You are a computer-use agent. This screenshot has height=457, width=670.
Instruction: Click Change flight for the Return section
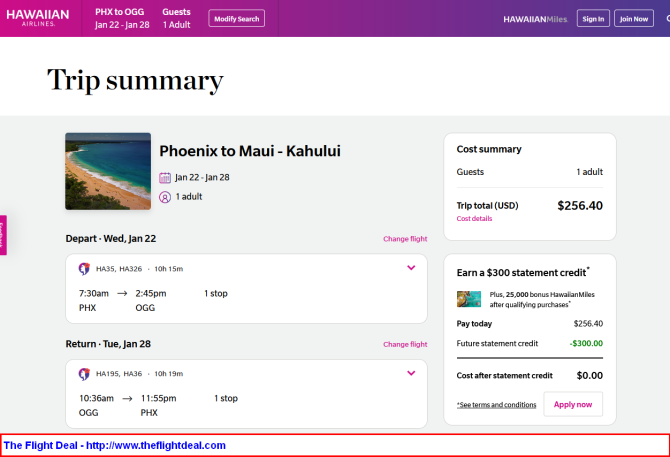click(x=405, y=344)
